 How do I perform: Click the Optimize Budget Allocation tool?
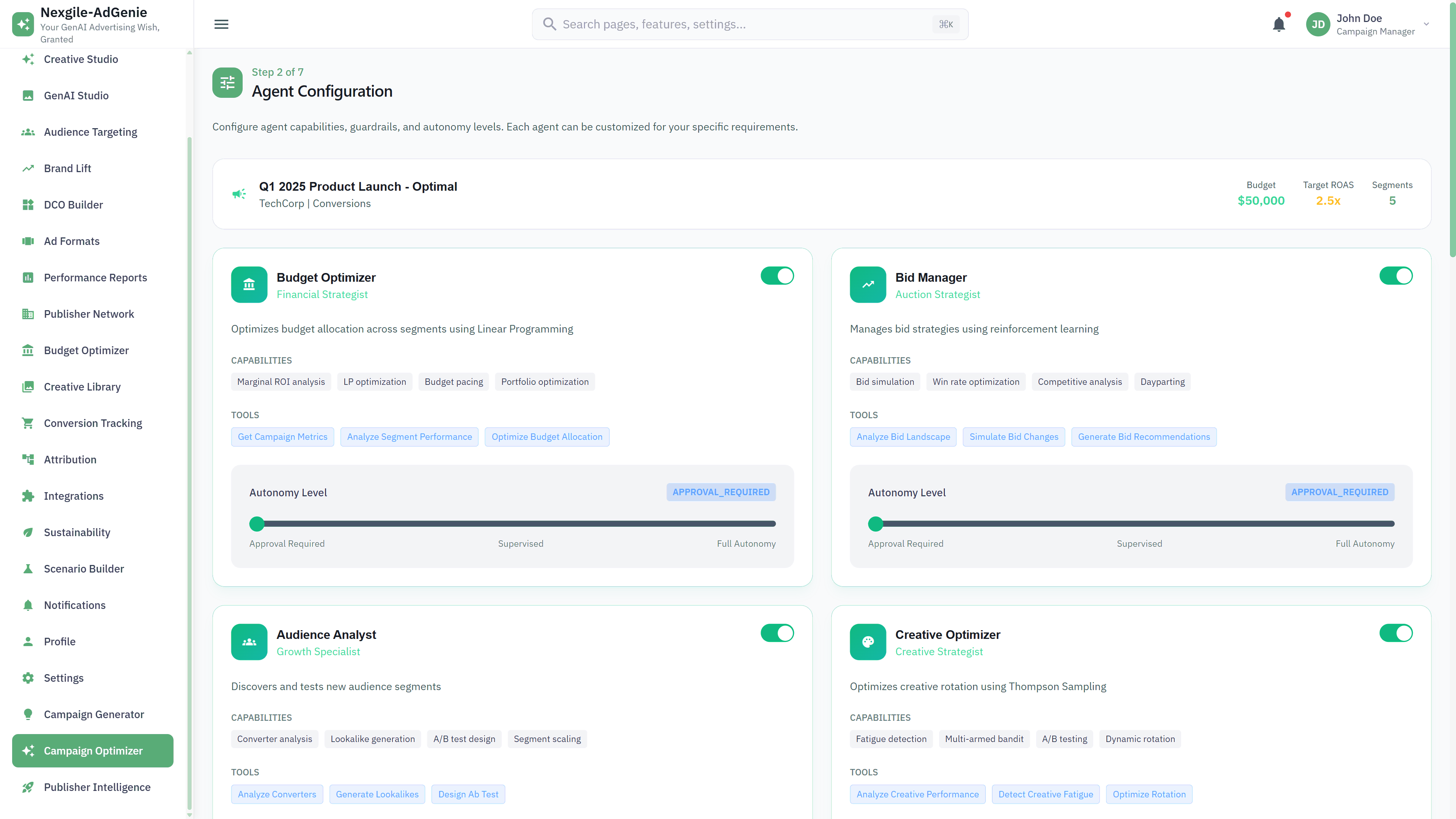click(546, 436)
